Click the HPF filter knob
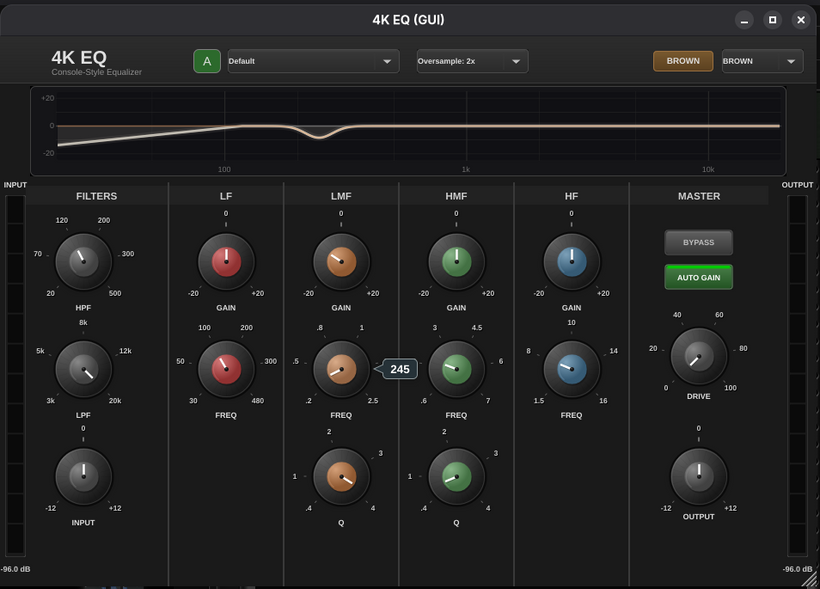 click(84, 262)
